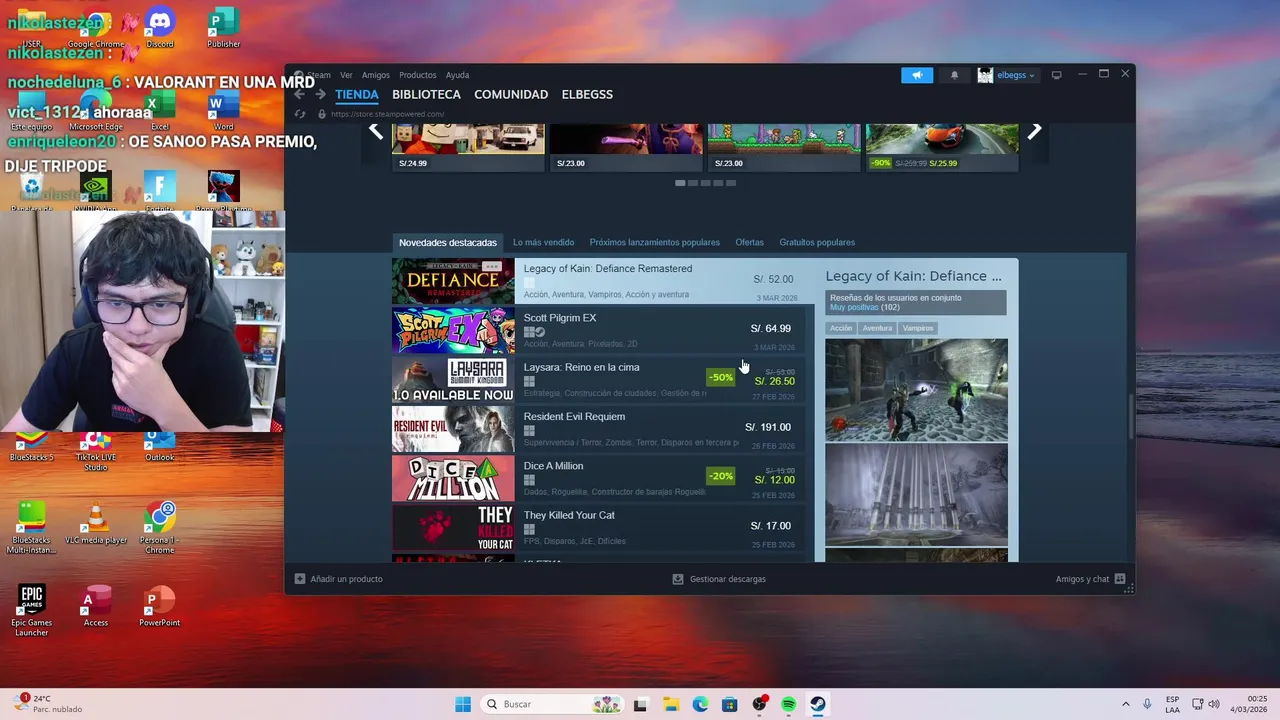The width and height of the screenshot is (1280, 720).
Task: Expand hidden system tray icons chevron
Action: (x=1126, y=704)
